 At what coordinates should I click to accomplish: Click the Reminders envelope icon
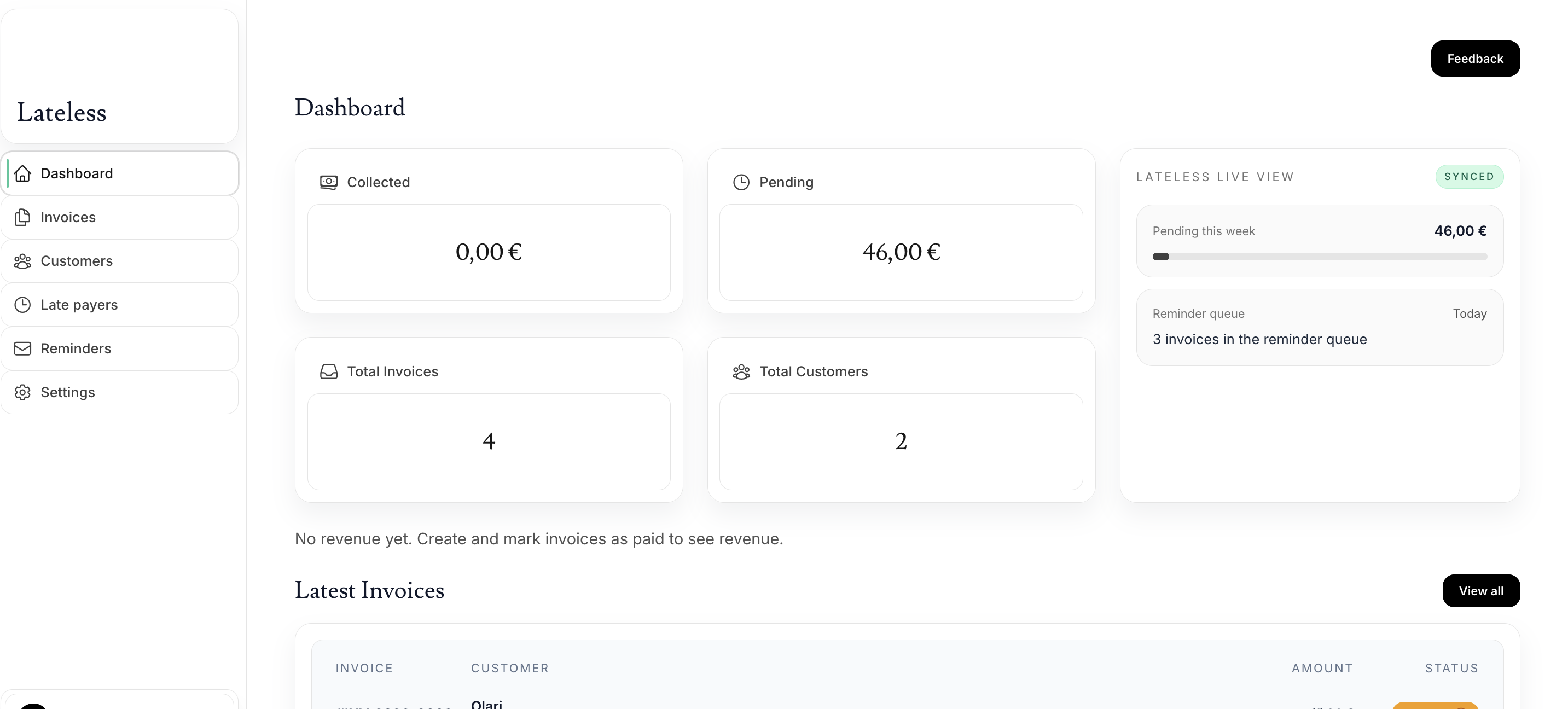pos(22,348)
